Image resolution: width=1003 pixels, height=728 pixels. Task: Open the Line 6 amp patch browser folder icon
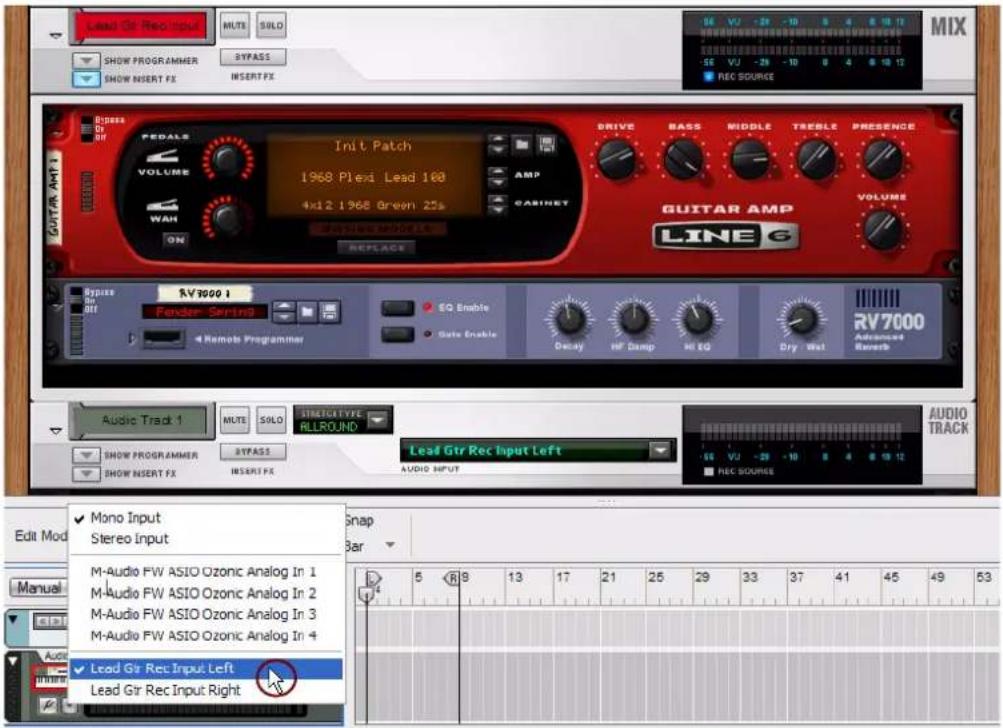[x=522, y=145]
